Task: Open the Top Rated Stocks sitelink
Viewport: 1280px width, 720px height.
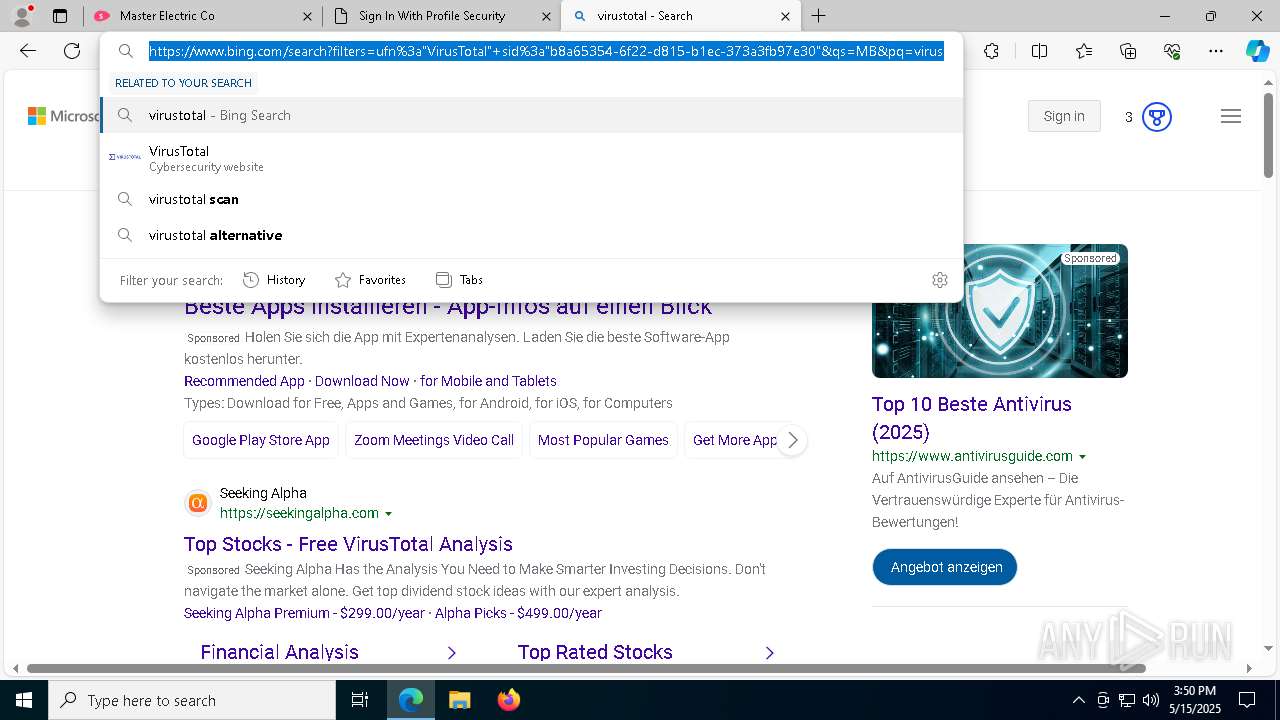Action: click(x=595, y=652)
